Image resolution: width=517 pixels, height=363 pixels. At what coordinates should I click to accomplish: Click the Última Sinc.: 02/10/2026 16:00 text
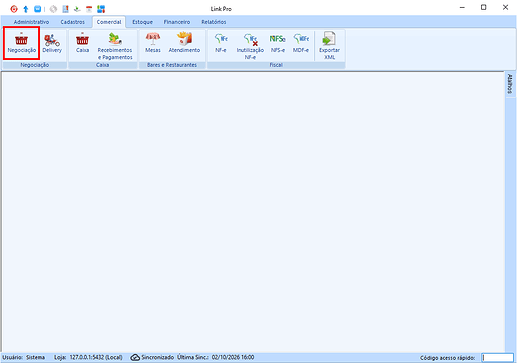click(215, 357)
